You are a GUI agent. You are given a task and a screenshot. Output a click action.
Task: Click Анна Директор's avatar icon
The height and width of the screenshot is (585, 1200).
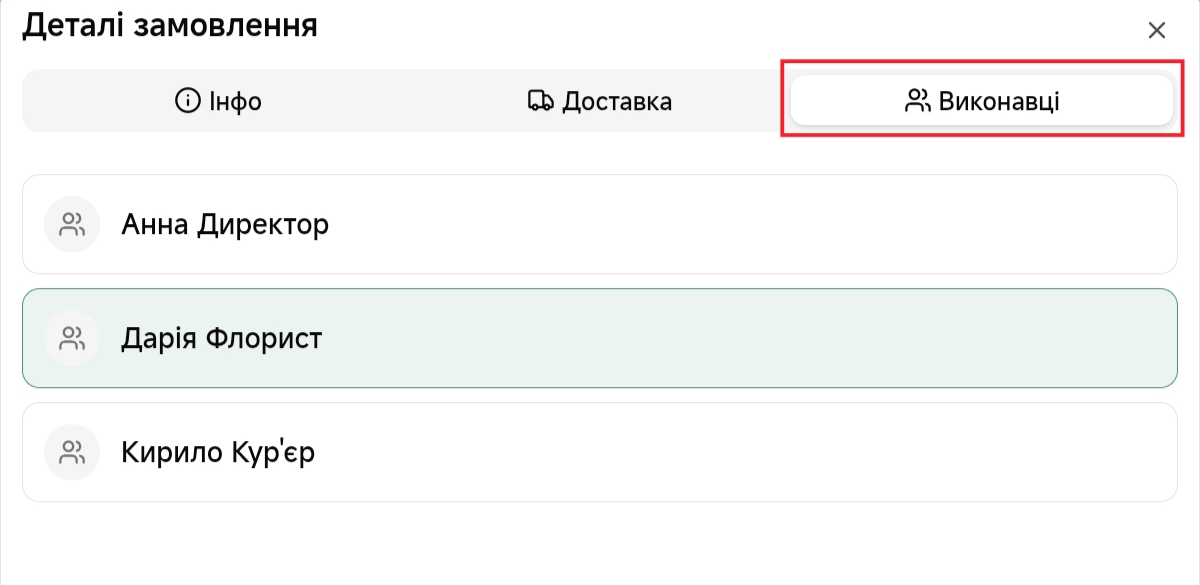click(x=72, y=224)
